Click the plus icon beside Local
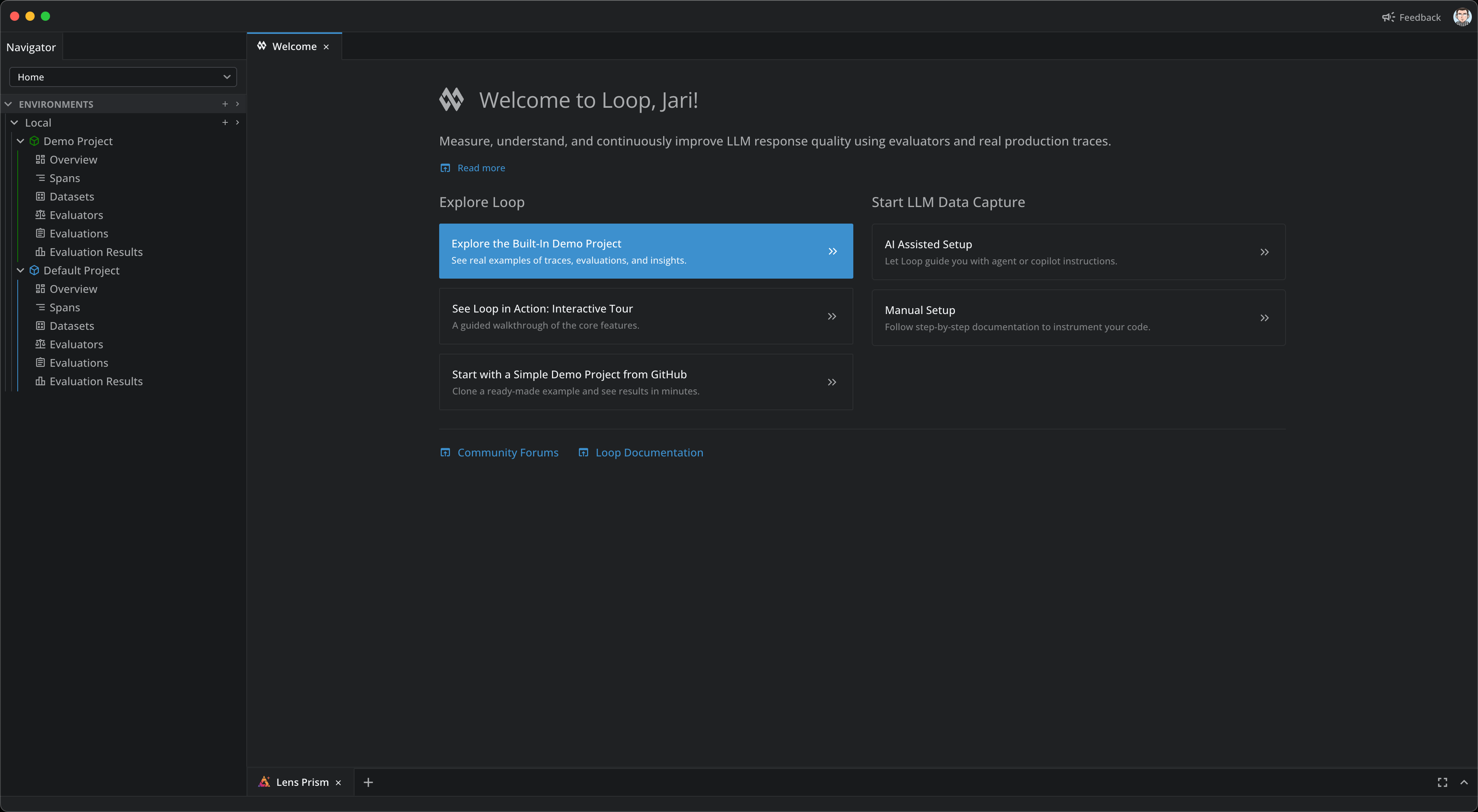 click(225, 122)
